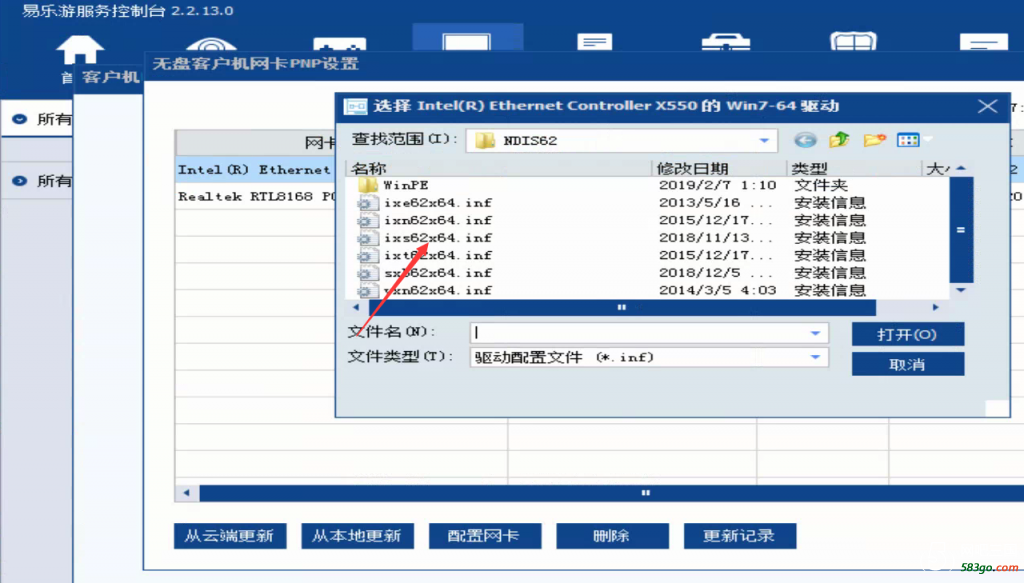The image size is (1024, 583).
Task: Cancel the dialog with 取消 button
Action: point(908,364)
